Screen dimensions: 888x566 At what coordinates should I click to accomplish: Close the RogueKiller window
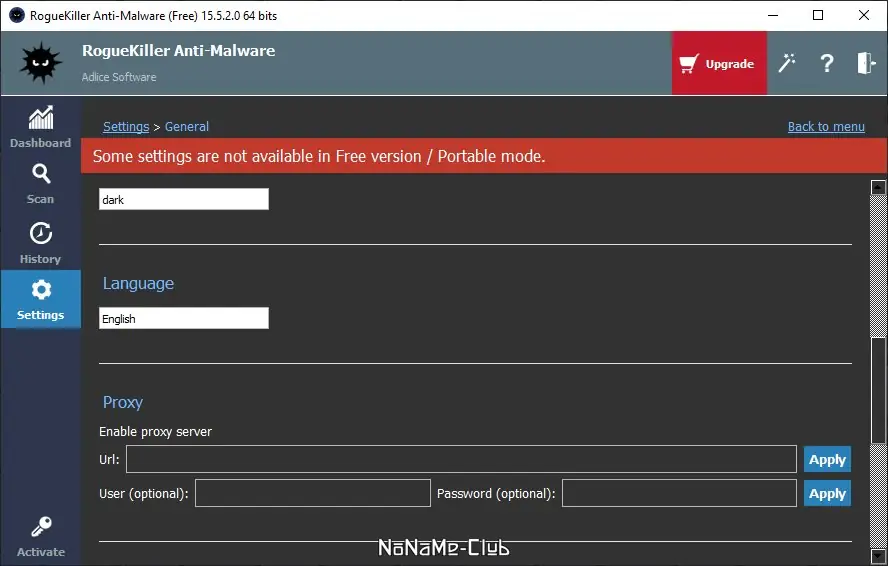pos(864,15)
